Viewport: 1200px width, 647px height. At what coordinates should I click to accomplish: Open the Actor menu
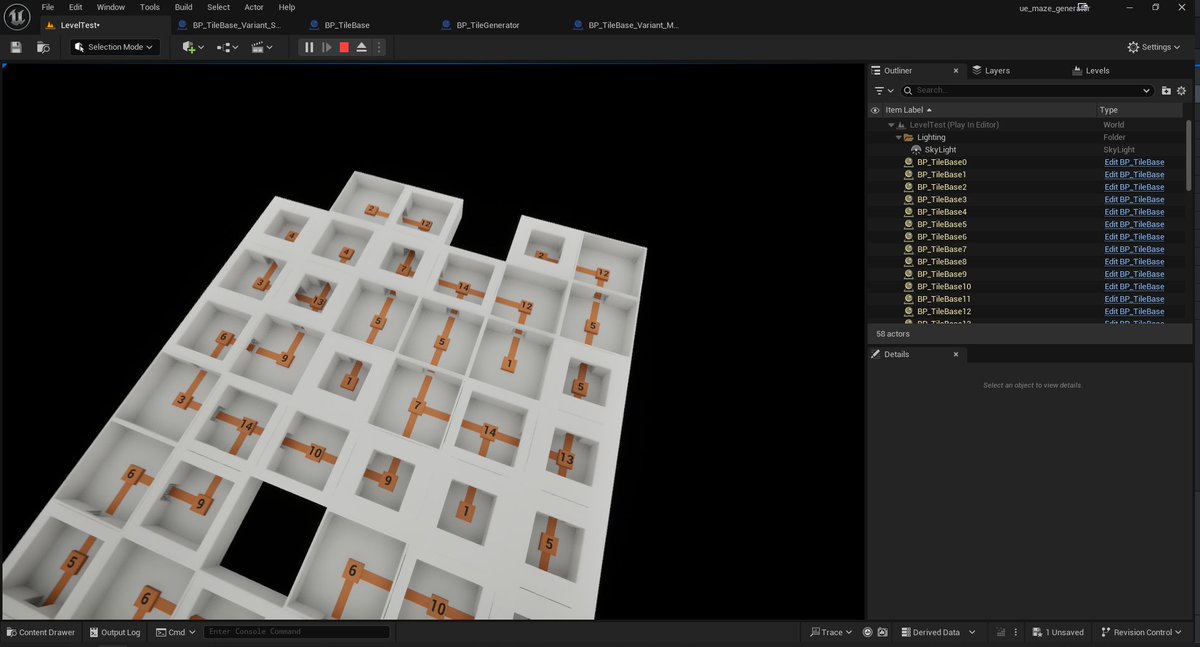254,7
